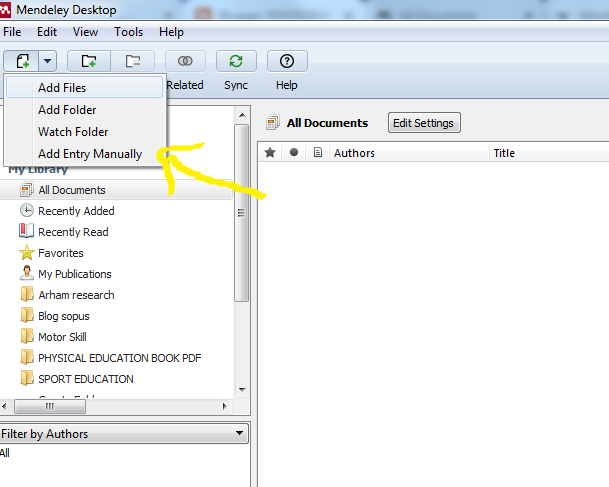The height and width of the screenshot is (487, 609).
Task: Click the Mendeley Desktop title bar logo
Action: click(5, 10)
